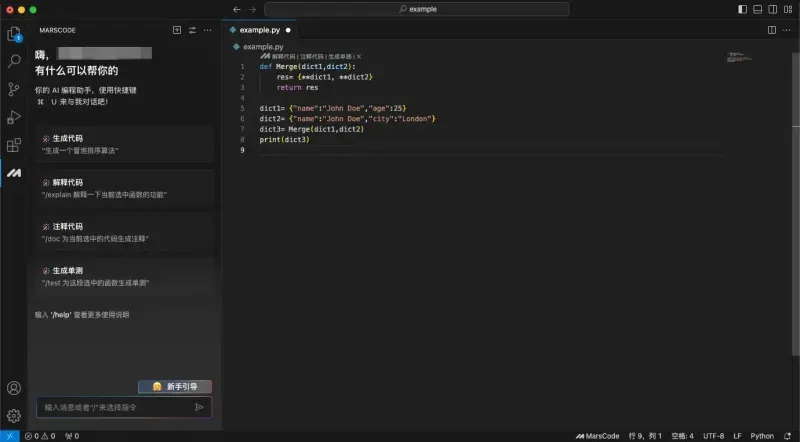800x442 pixels.
Task: Select 生成代码 suggestion card
Action: 125,144
